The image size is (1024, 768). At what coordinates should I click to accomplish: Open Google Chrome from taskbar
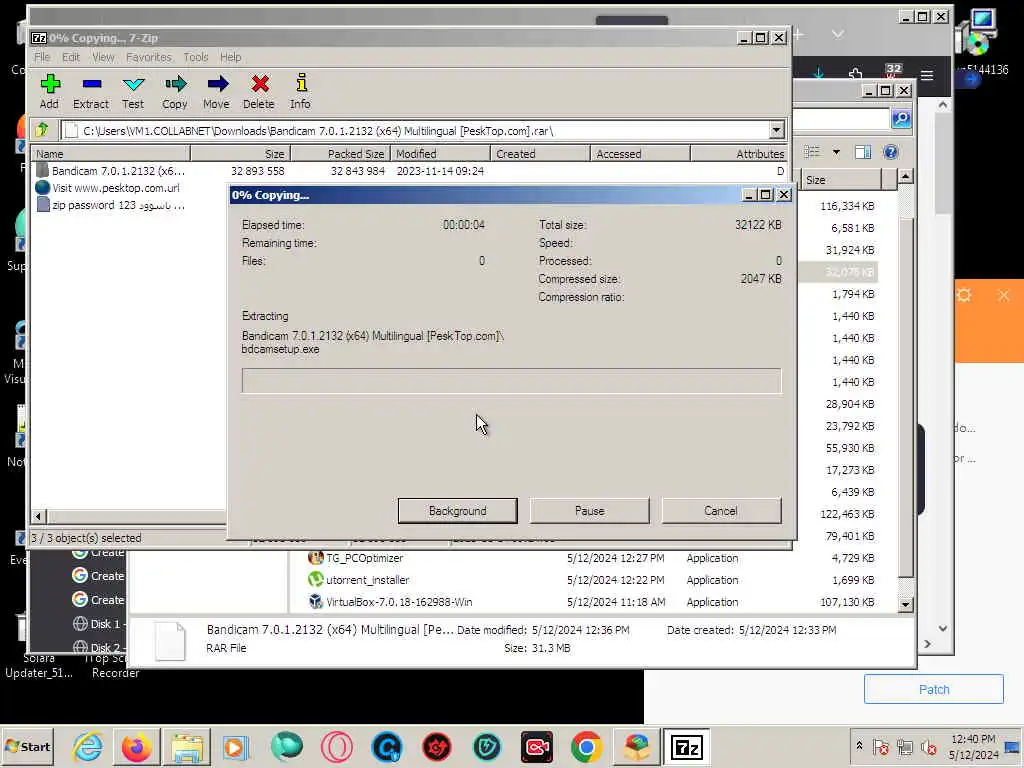tap(586, 746)
